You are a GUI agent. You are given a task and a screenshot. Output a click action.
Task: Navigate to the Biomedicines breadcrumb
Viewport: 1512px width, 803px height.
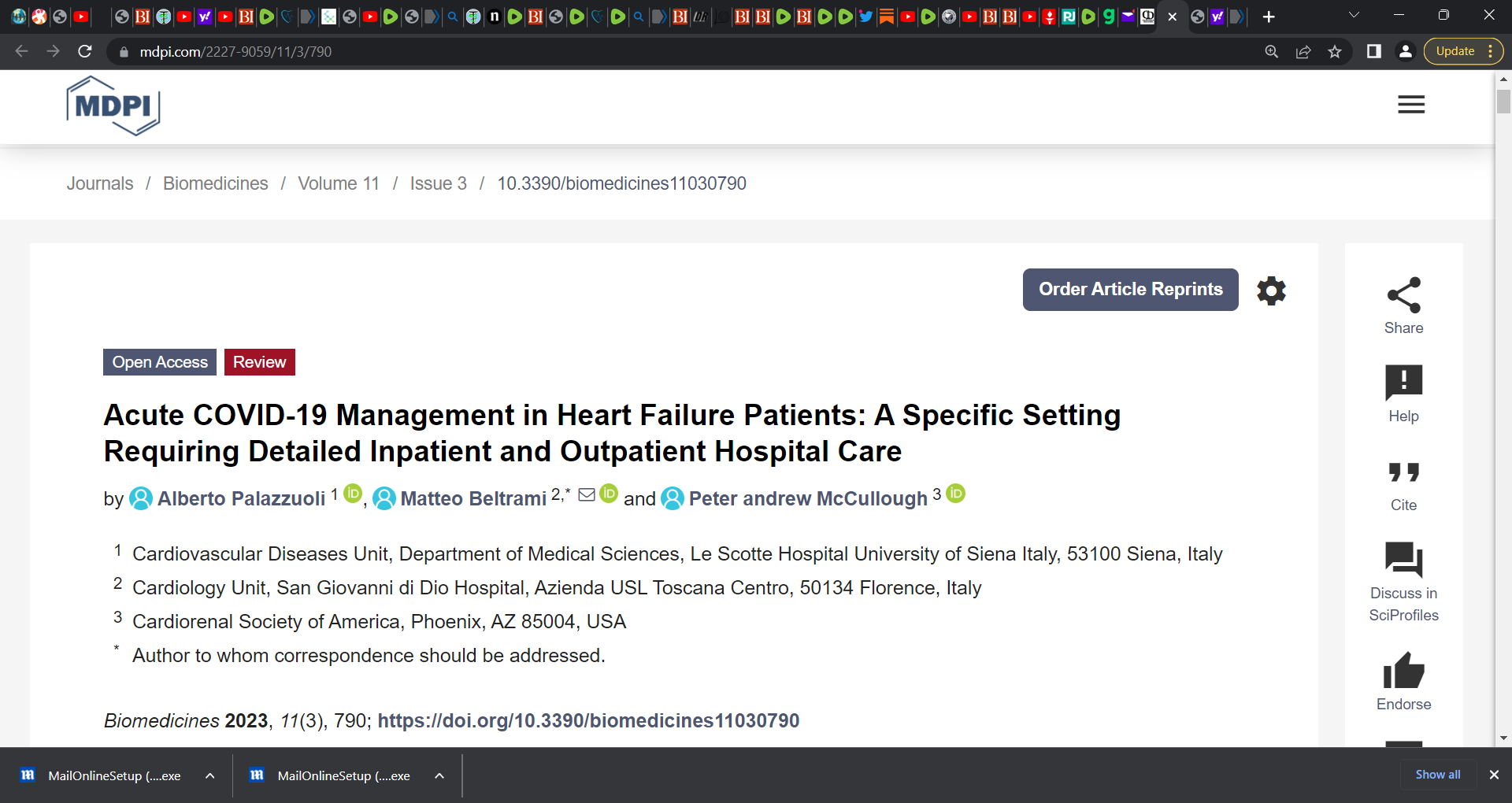click(215, 183)
